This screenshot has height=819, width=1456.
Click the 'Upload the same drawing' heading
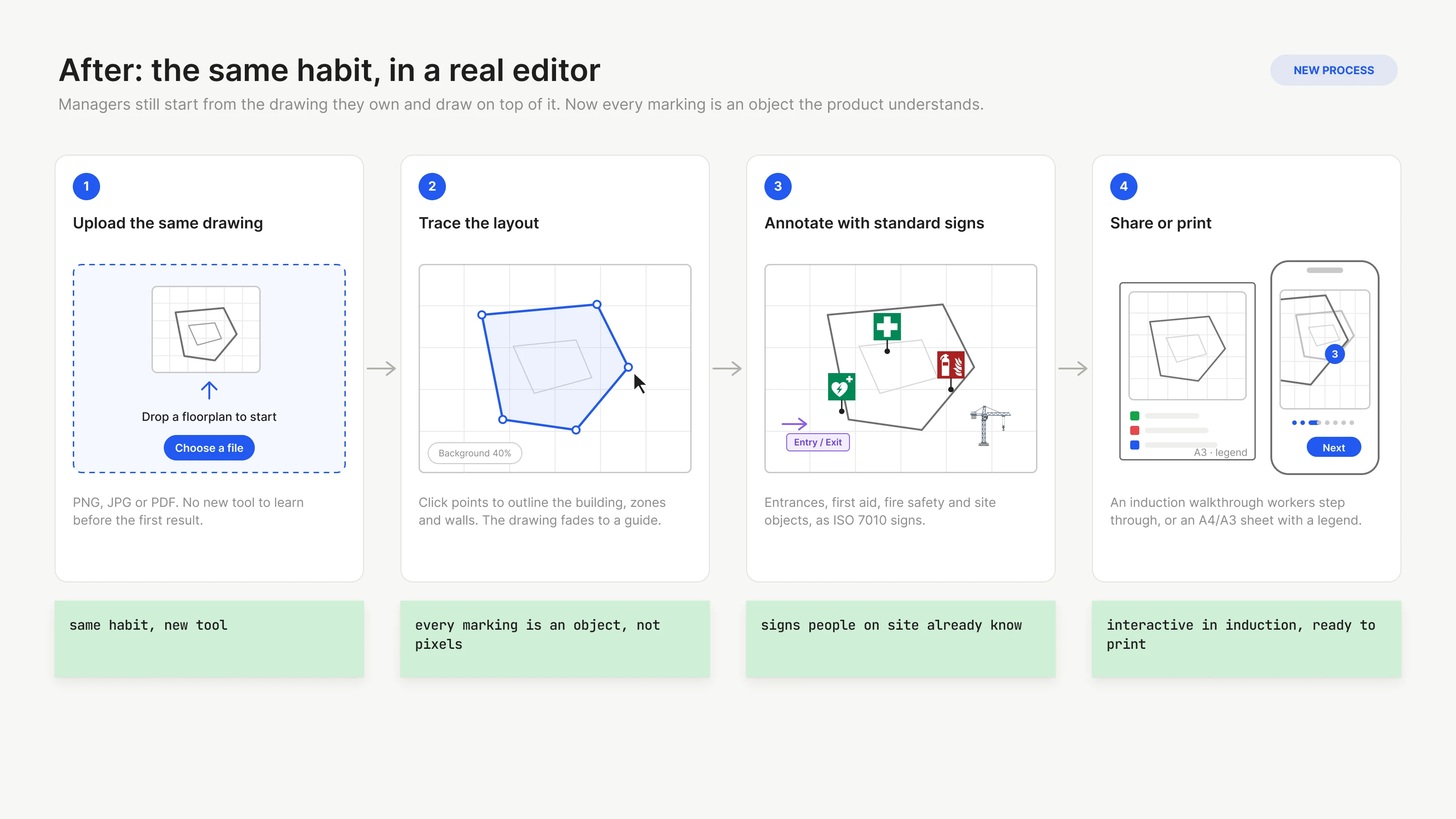[168, 222]
